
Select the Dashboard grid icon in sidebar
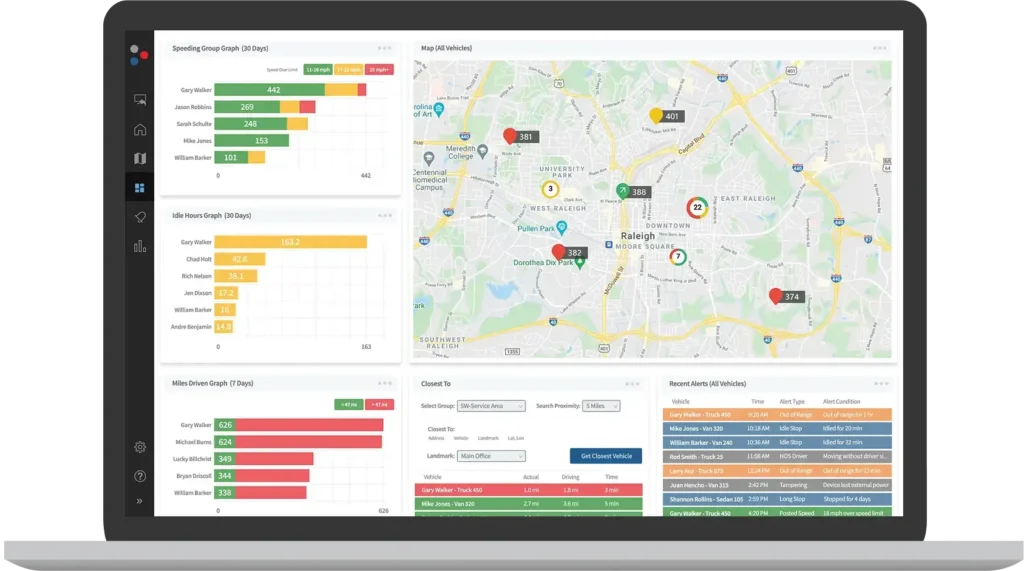click(x=140, y=188)
